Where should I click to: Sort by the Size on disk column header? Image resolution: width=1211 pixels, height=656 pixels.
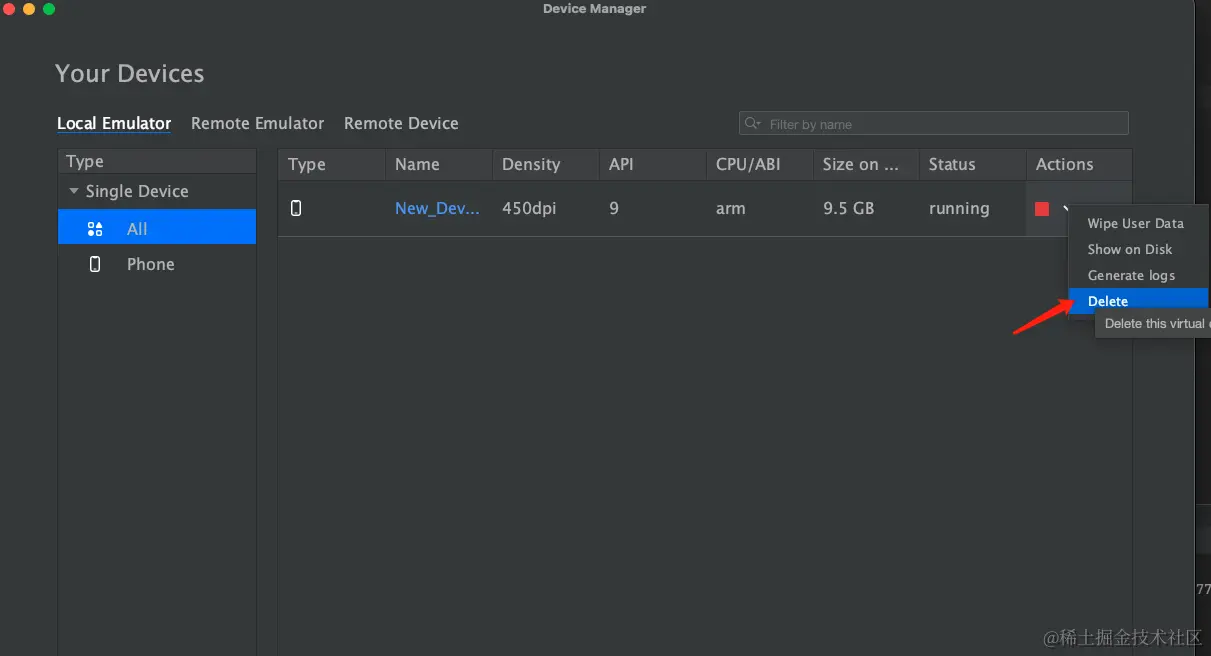866,164
